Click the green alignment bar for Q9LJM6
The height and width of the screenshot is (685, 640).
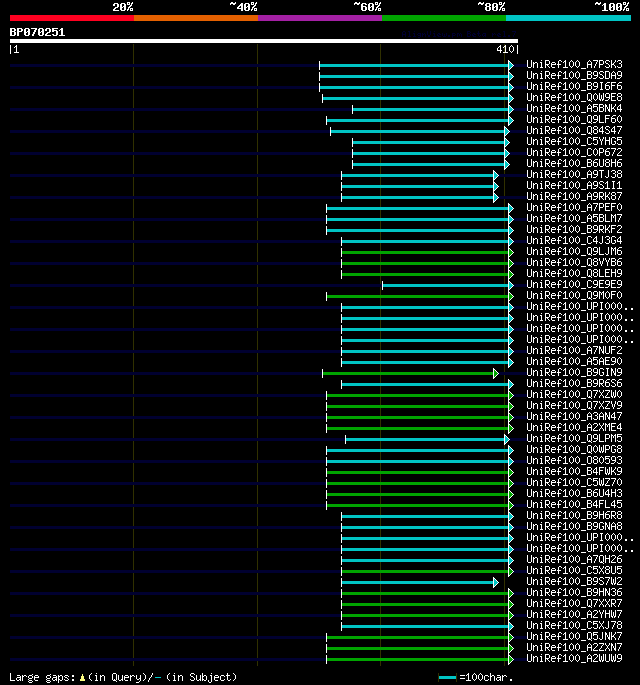425,253
